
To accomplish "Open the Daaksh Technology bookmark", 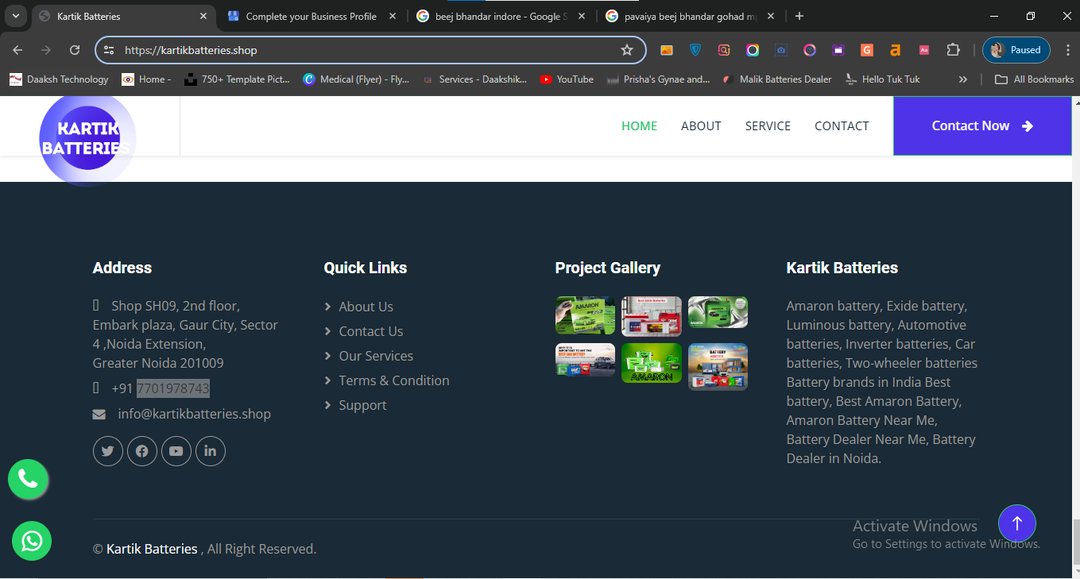I will tap(59, 79).
